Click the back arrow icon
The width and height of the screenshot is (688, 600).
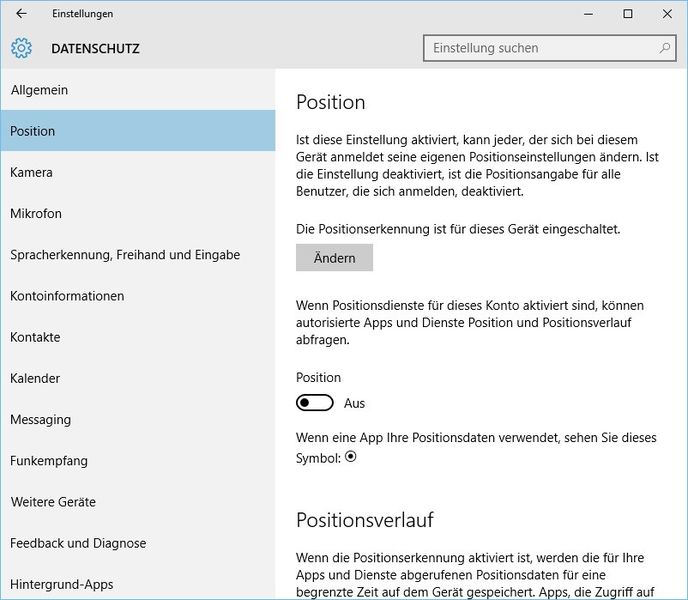(22, 14)
